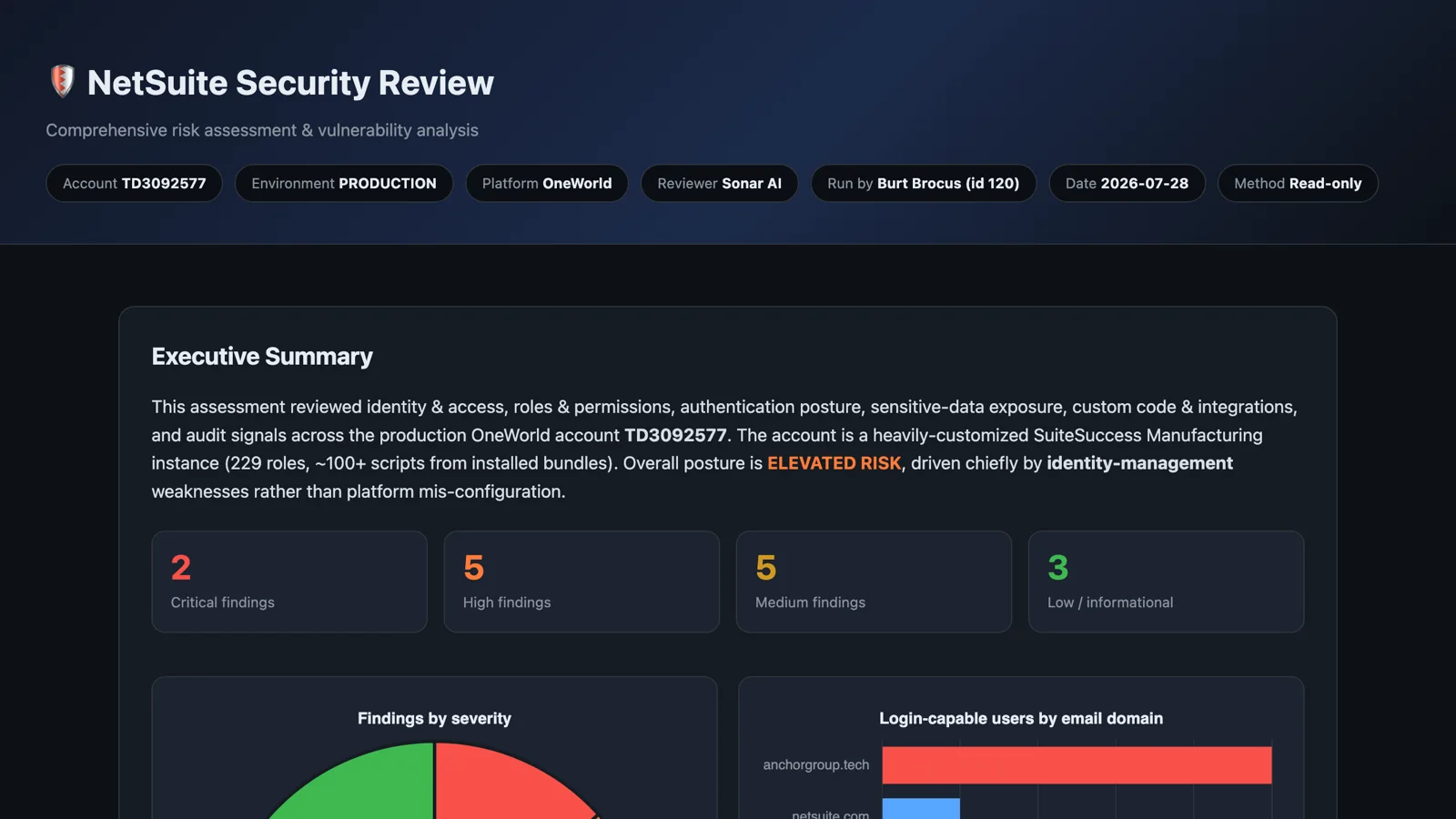Select the Environment PRODUCTION badge
The height and width of the screenshot is (819, 1456).
[344, 183]
